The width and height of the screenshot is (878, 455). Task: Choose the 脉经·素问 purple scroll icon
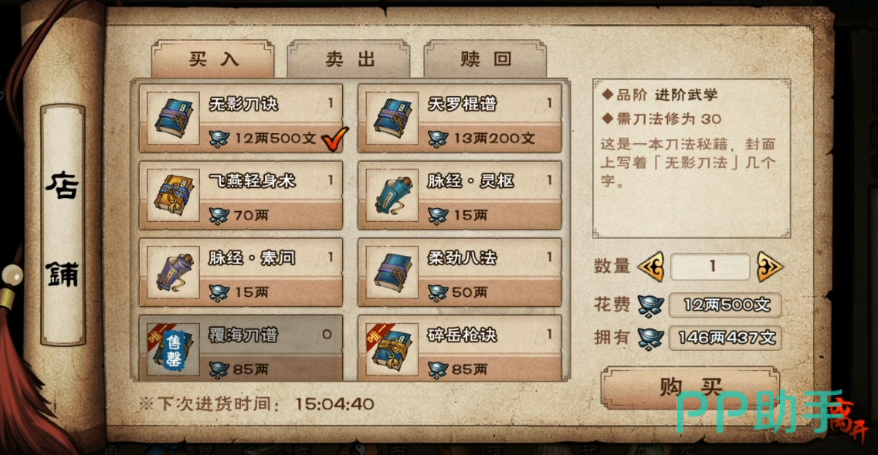tap(174, 273)
